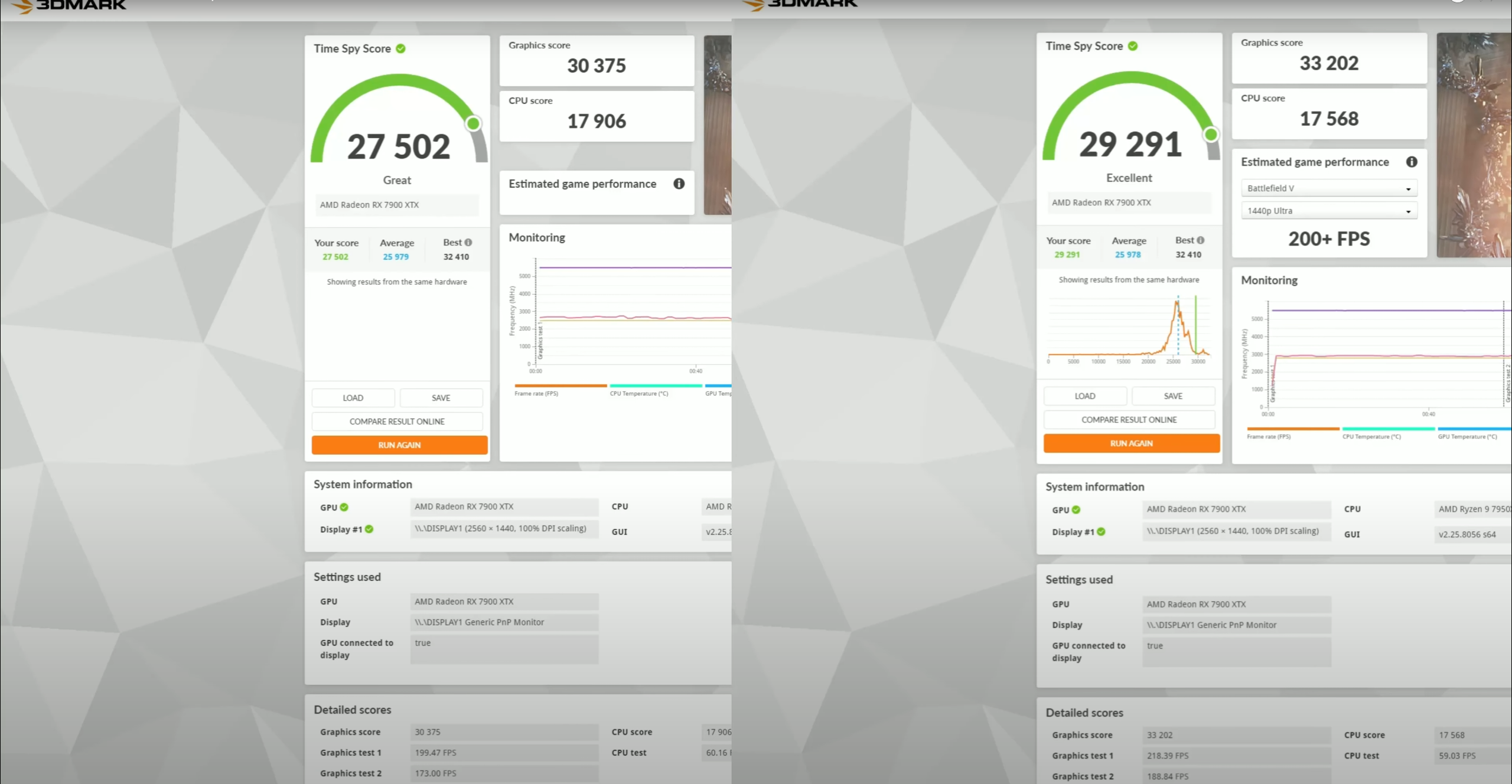1512x784 pixels.
Task: Click info icon beside left Estimated game performance
Action: pos(679,184)
